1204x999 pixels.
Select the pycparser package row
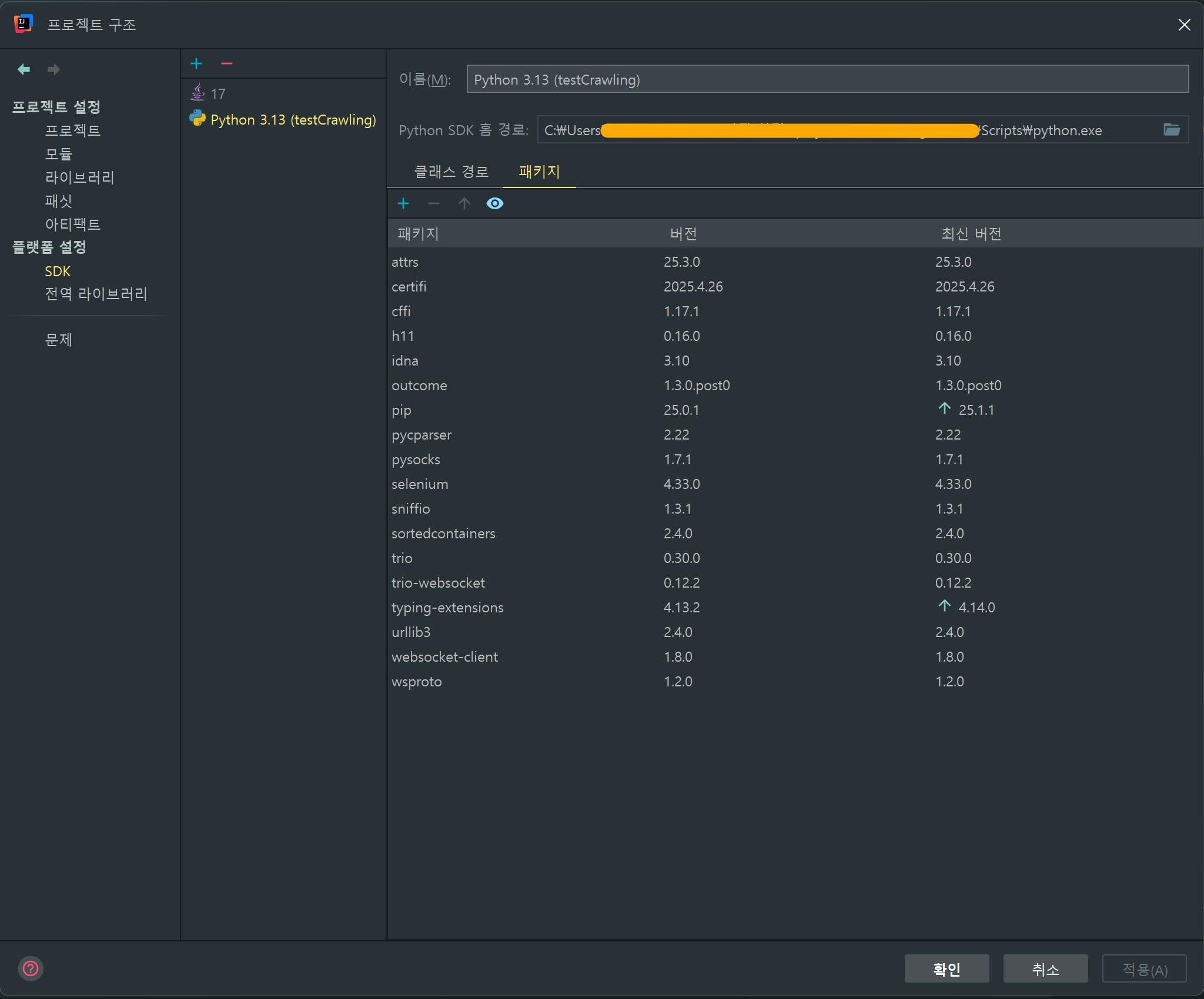[795, 435]
